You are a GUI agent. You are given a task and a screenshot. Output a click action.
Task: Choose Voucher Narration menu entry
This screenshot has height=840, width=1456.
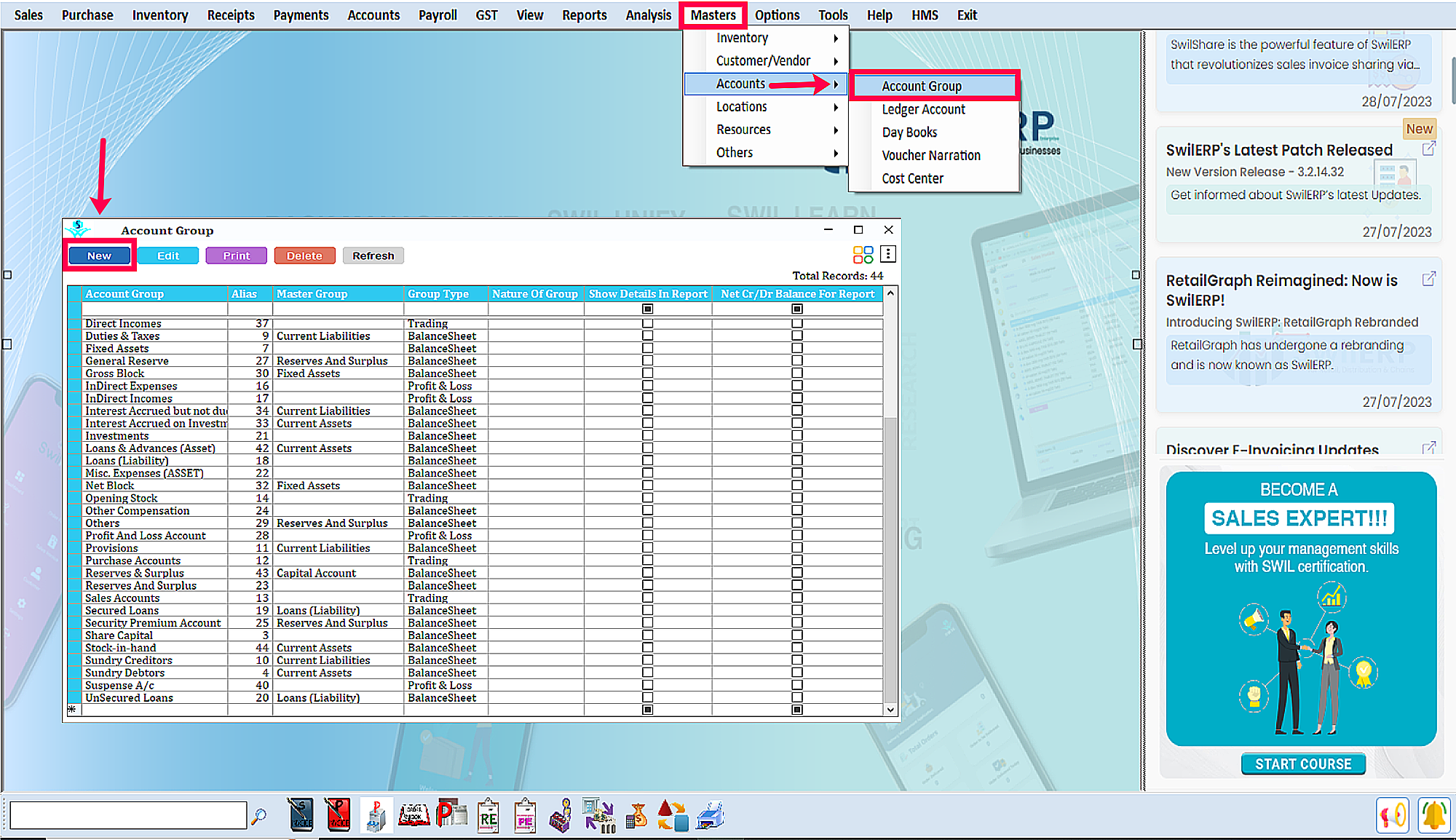tap(934, 155)
